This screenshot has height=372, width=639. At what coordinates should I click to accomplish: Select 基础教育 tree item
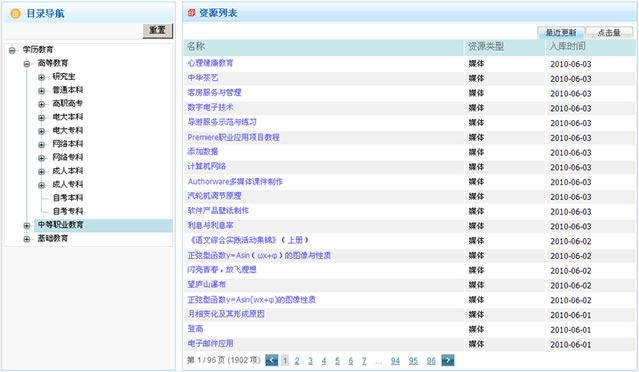53,238
